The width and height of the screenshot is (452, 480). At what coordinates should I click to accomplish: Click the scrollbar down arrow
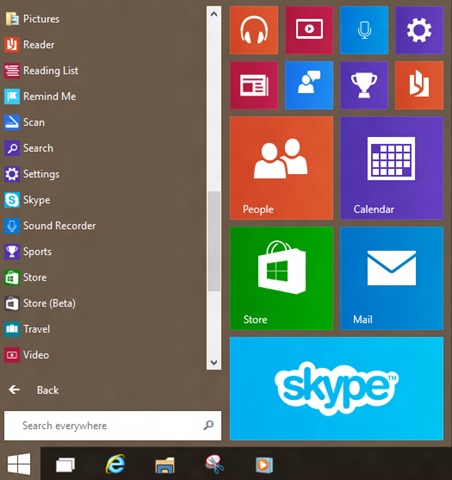pos(214,362)
